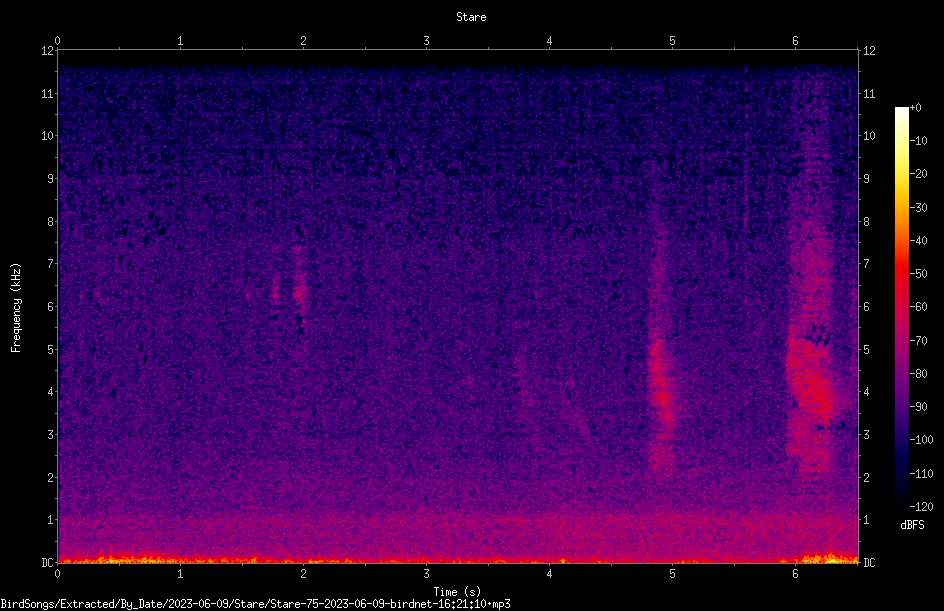This screenshot has width=944, height=611.
Task: Click the "dBFS" label under color scale
Action: pyautogui.click(x=912, y=525)
